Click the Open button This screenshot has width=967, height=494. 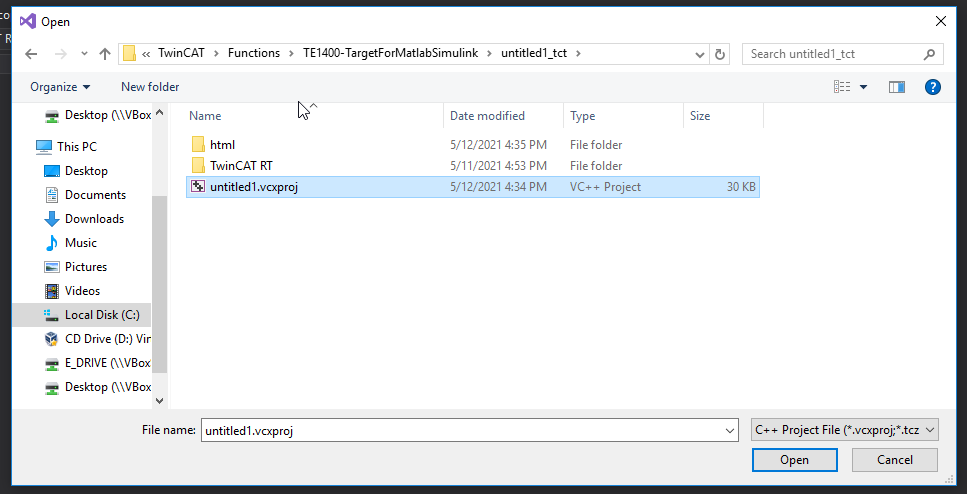click(x=794, y=460)
